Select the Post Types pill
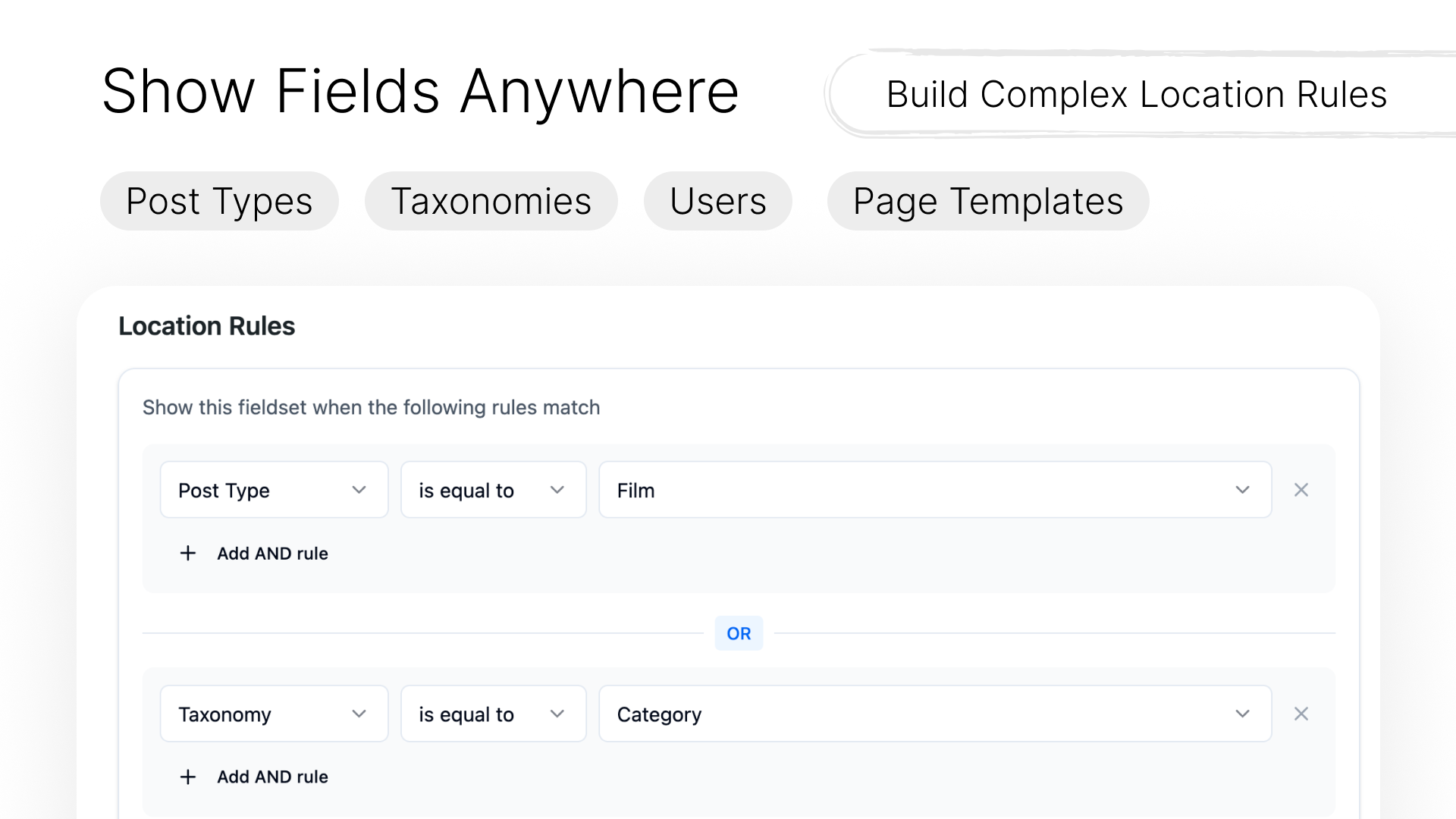 (x=219, y=201)
